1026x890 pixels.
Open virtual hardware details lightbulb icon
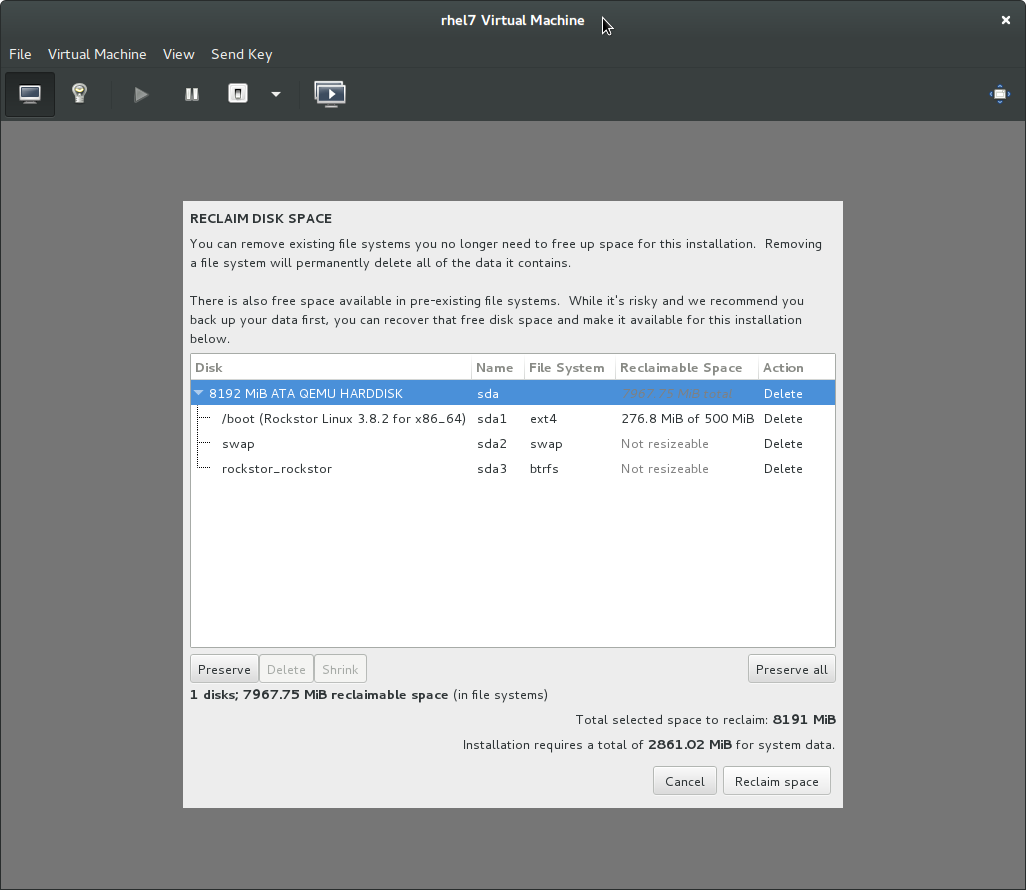79,94
